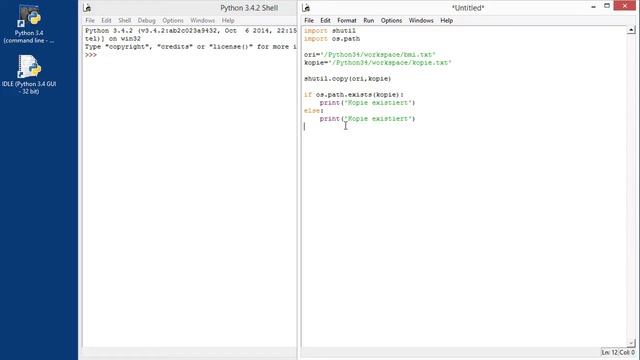
Task: Open Windows menu in Untitled editor
Action: click(421, 20)
